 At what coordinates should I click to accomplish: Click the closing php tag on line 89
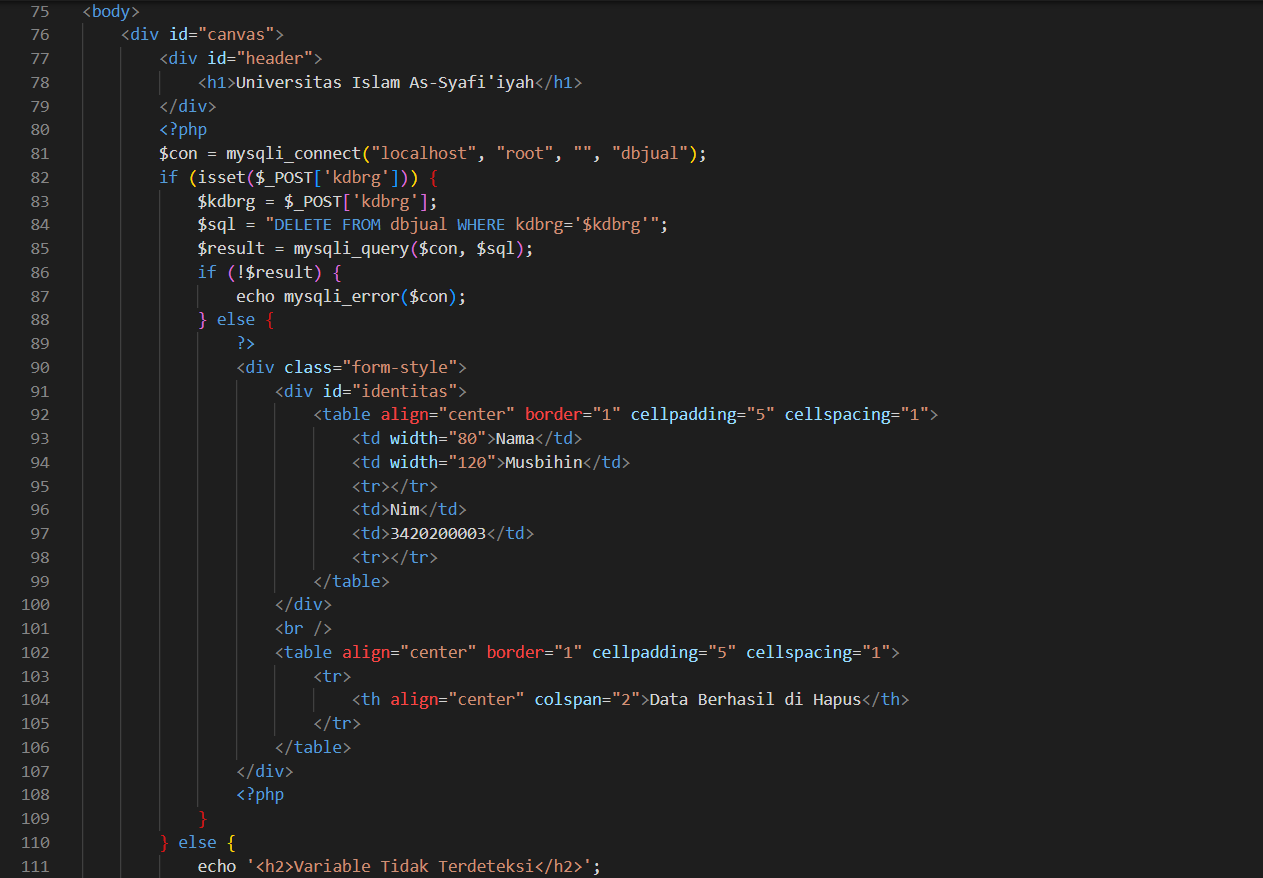click(246, 343)
